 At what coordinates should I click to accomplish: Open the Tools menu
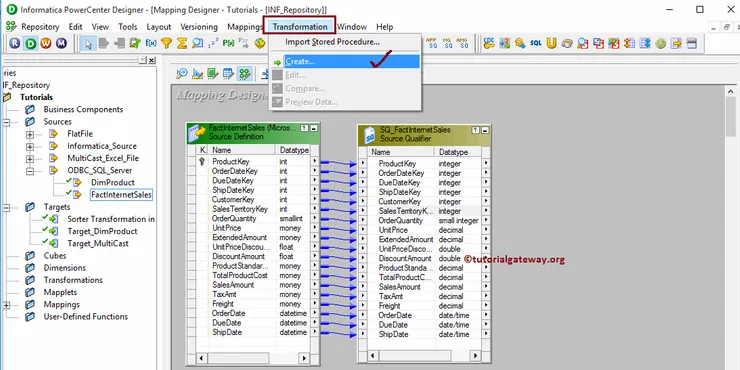click(127, 27)
